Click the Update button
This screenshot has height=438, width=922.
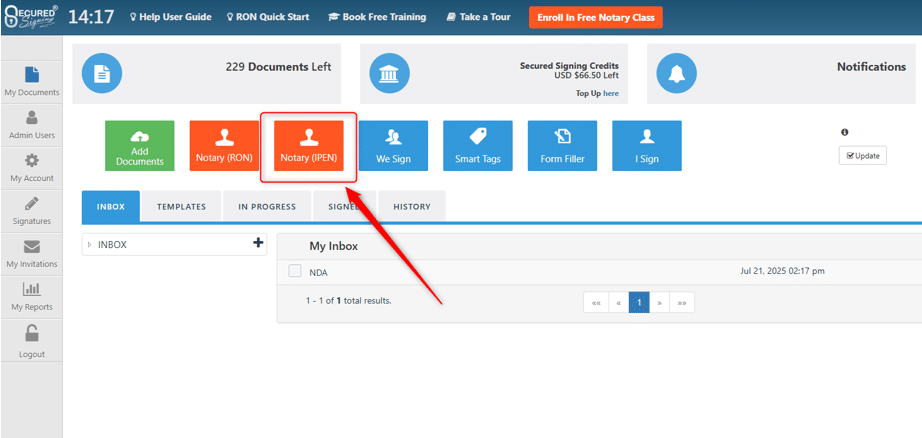click(x=862, y=156)
